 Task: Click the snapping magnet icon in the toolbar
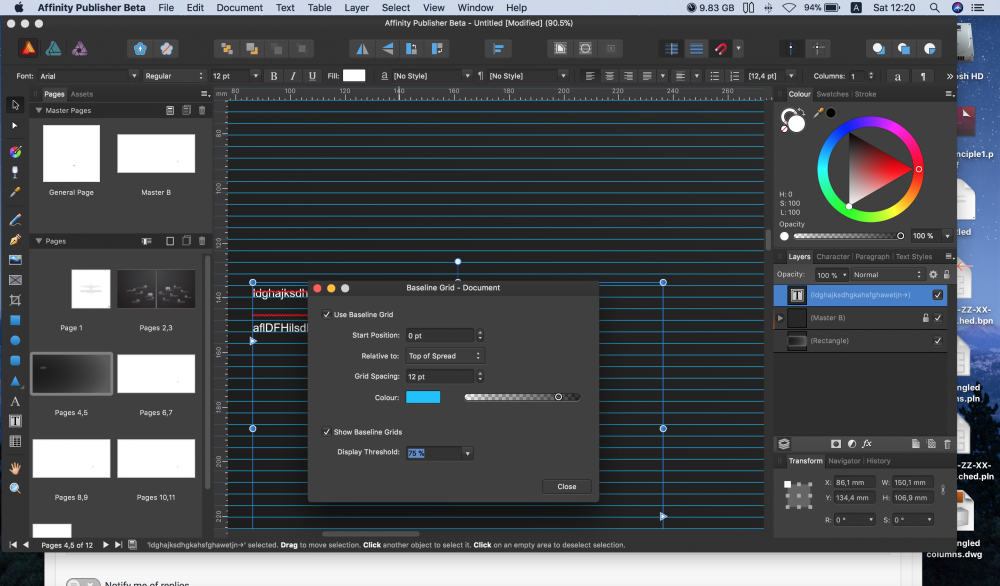721,48
